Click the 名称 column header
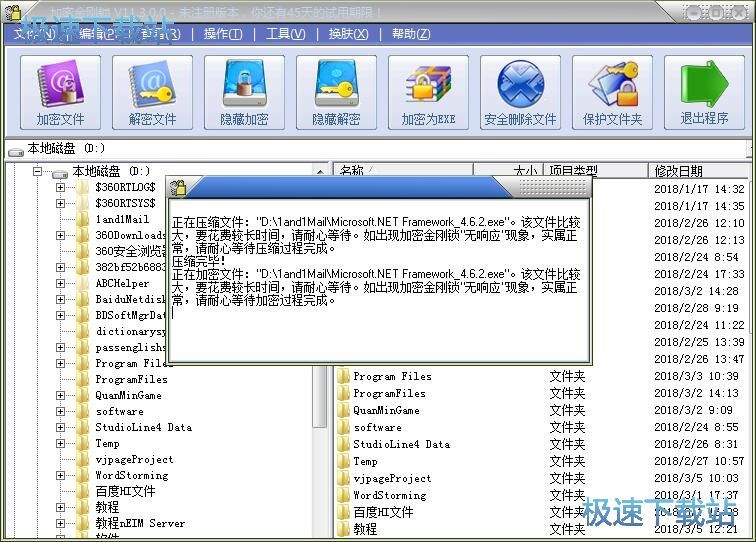This screenshot has height=542, width=756. 403,170
